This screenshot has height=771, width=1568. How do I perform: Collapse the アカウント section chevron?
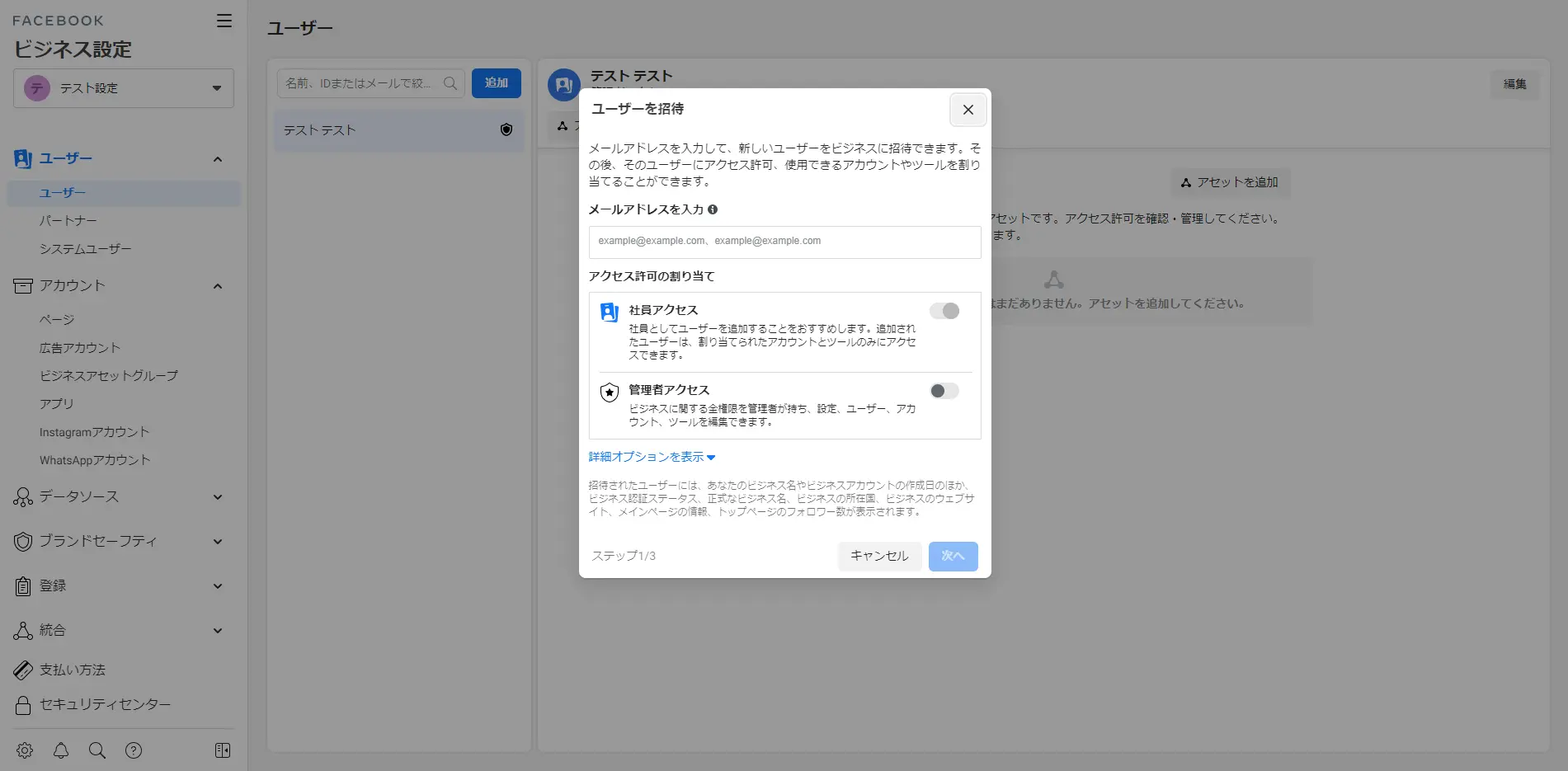click(218, 286)
